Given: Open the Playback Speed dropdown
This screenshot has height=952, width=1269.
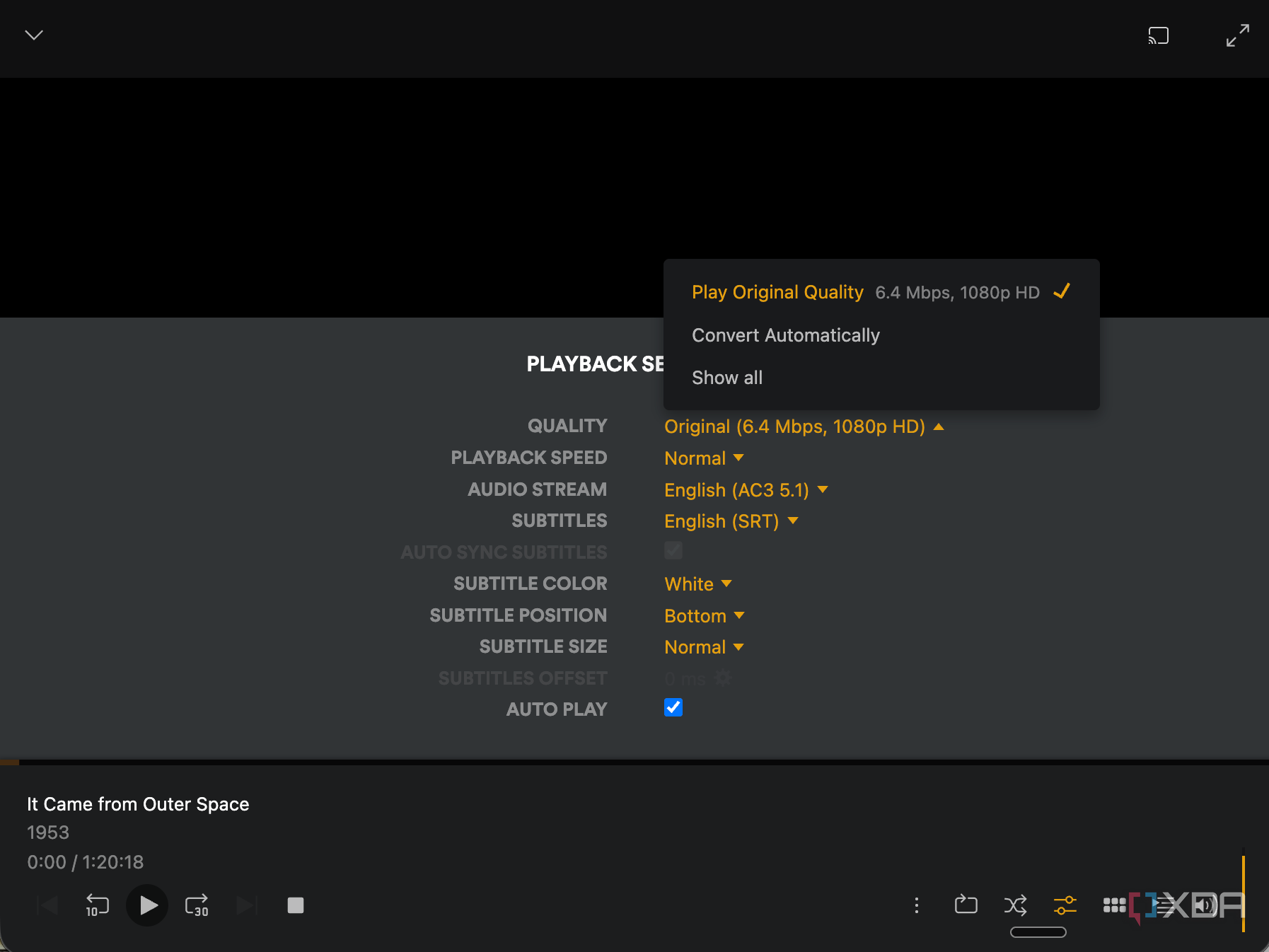Looking at the screenshot, I should (x=704, y=458).
